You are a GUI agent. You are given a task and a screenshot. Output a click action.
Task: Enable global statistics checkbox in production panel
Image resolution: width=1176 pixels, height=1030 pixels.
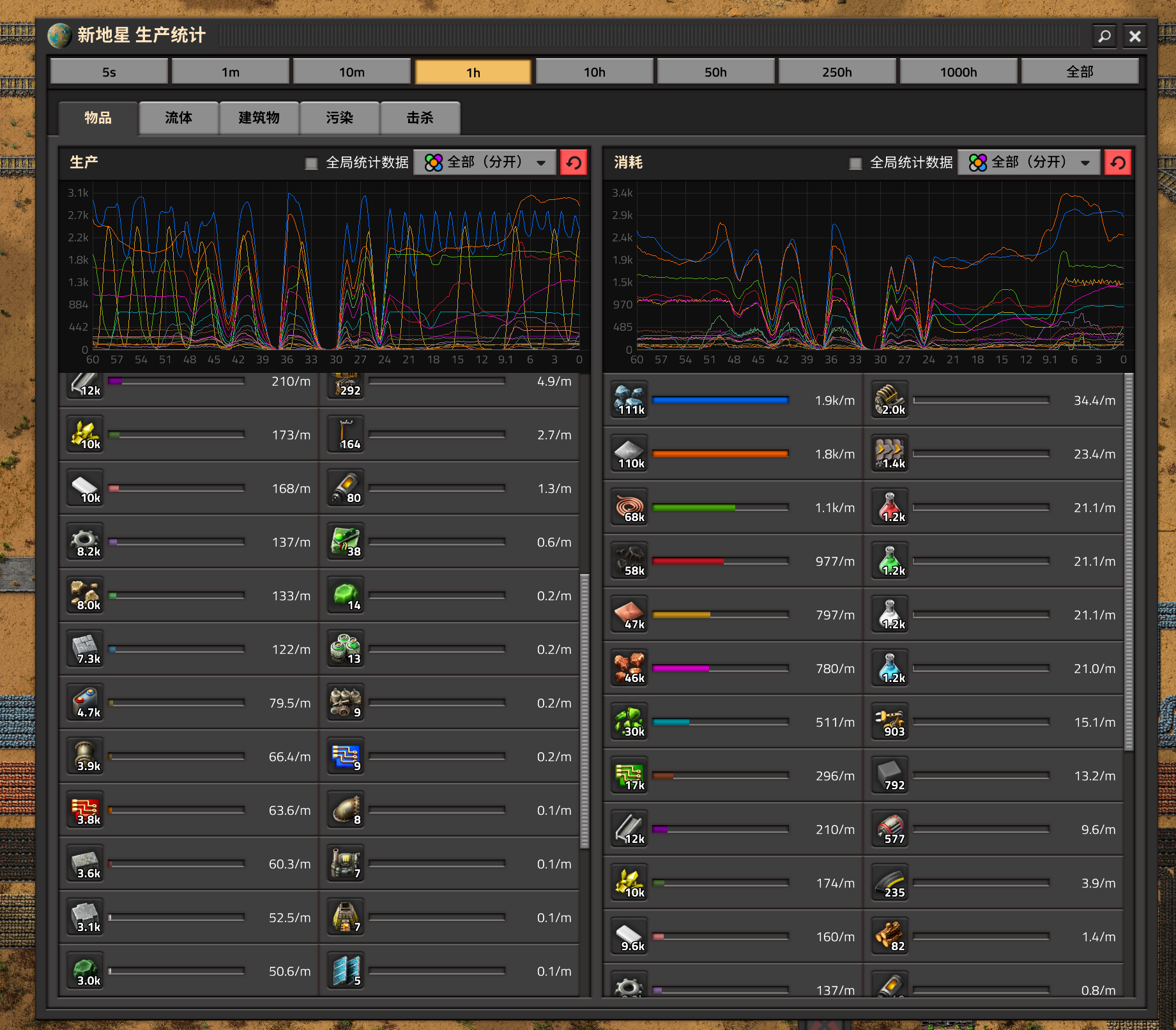click(312, 163)
